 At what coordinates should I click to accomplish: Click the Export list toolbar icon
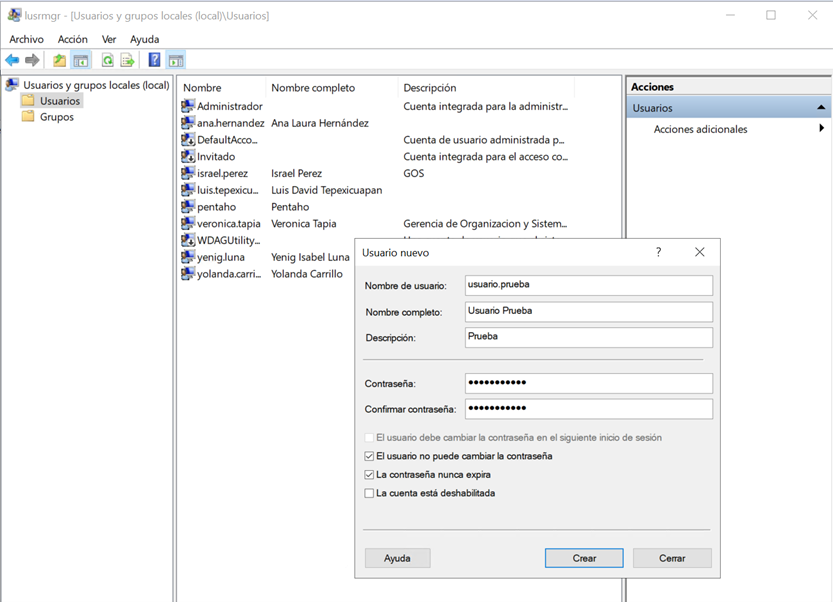pyautogui.click(x=127, y=61)
